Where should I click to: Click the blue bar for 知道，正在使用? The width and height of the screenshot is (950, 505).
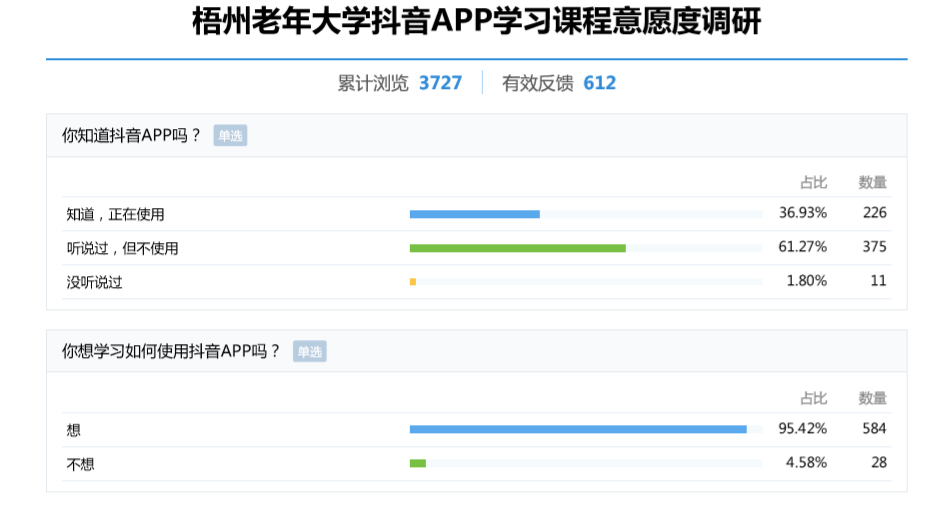(x=474, y=214)
